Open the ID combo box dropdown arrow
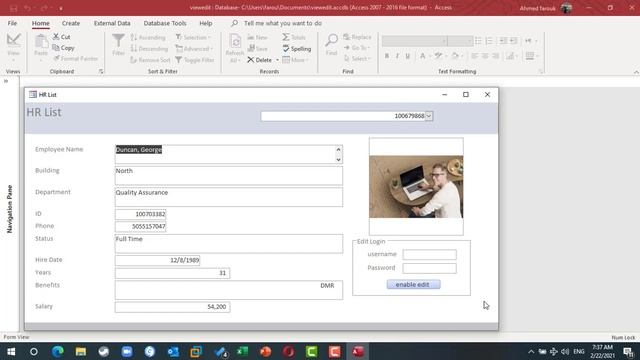Viewport: 640px width, 360px height. (x=429, y=116)
